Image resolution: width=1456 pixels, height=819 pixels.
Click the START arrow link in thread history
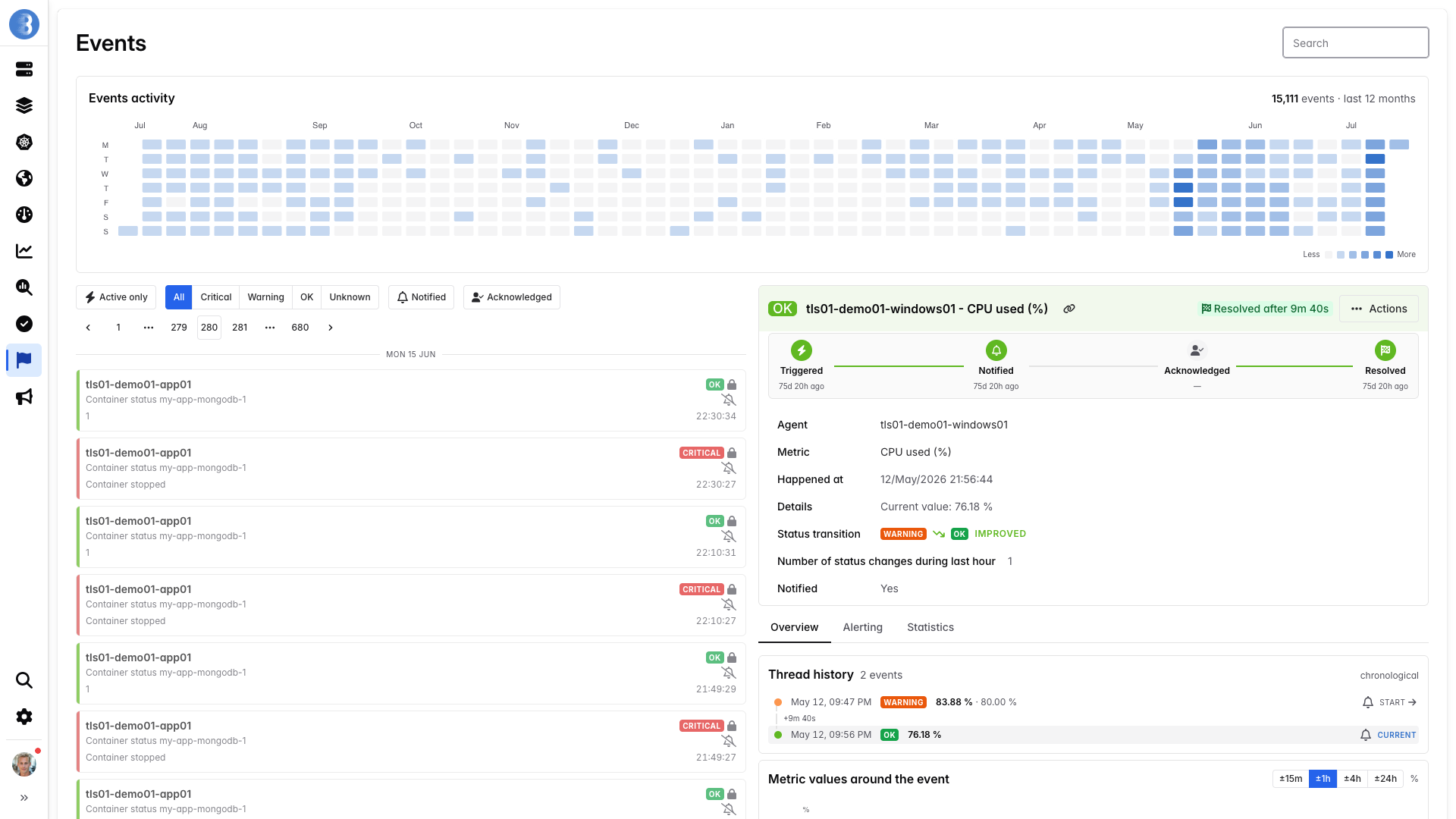(1398, 702)
